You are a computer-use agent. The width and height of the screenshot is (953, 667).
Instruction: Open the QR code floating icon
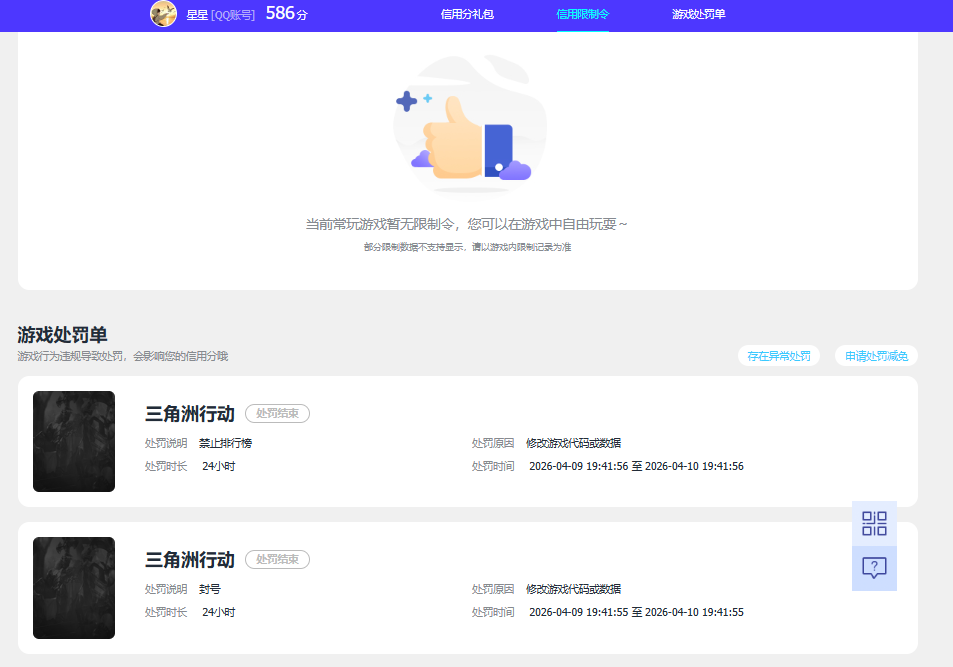click(x=874, y=524)
